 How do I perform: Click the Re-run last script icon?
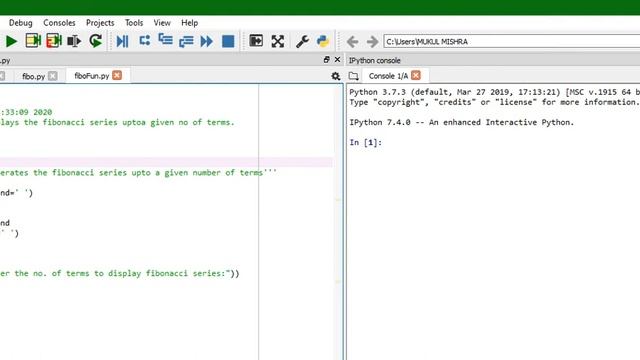pyautogui.click(x=96, y=41)
